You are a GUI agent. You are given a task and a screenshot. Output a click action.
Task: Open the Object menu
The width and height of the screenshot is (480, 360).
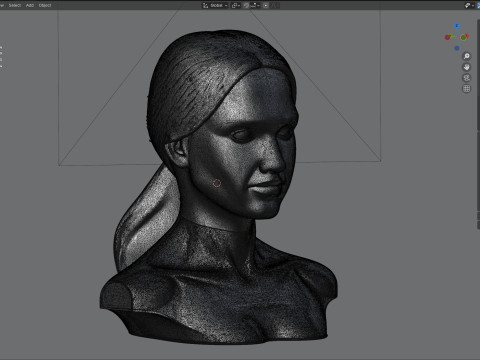tap(45, 5)
